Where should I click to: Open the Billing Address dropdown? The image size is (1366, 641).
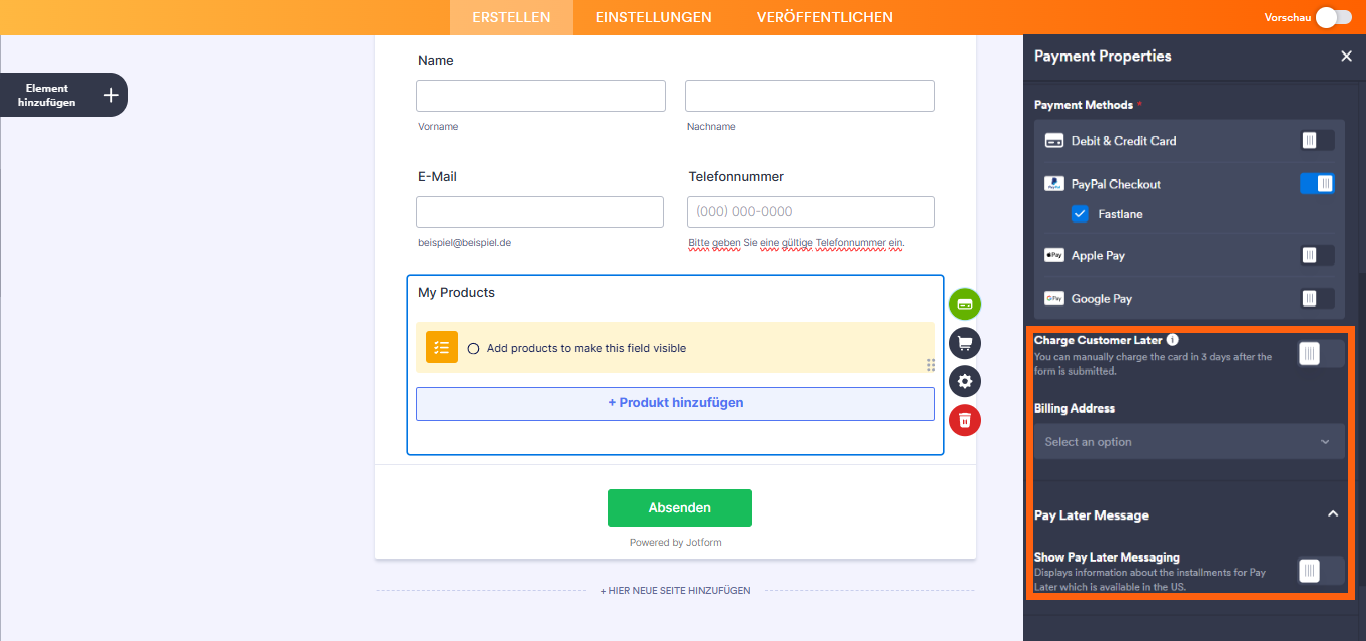1189,441
